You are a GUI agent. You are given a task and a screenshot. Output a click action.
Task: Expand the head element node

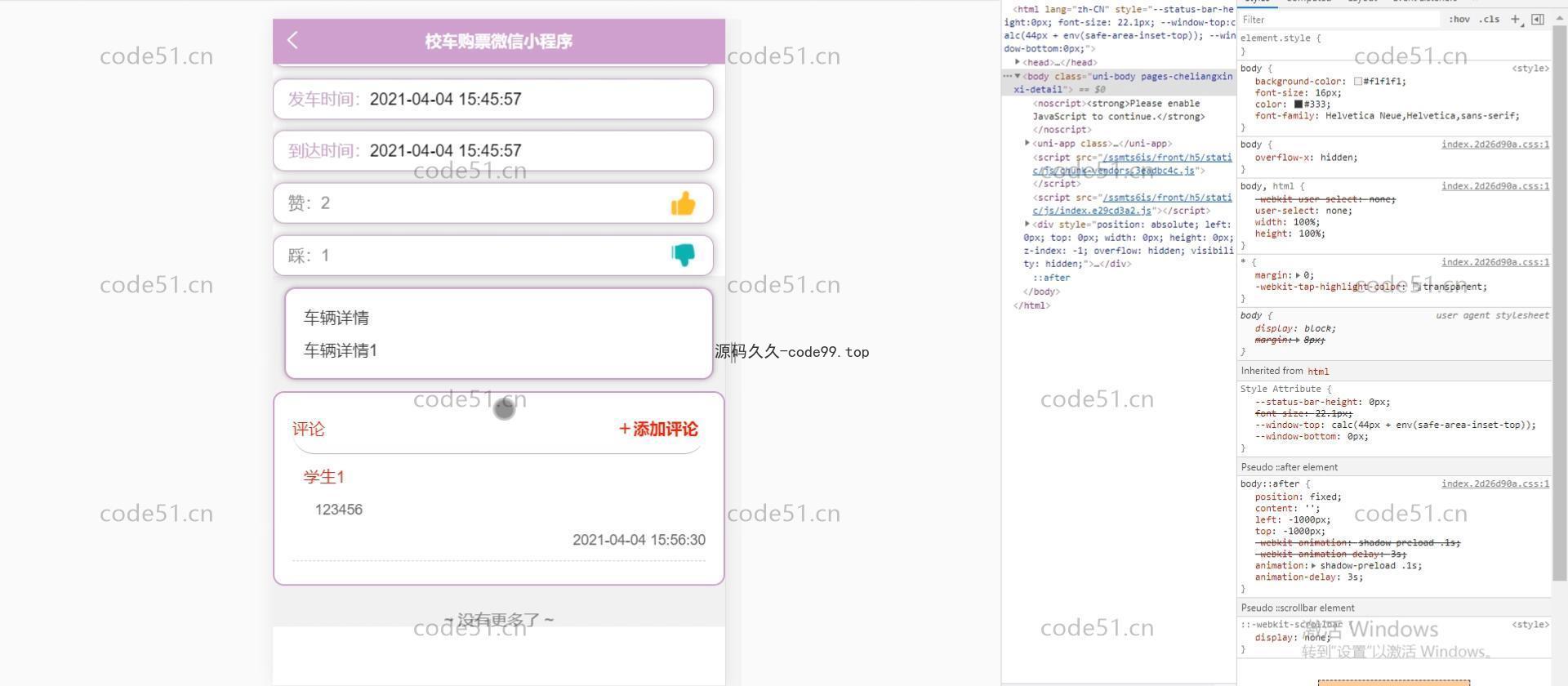(x=1017, y=62)
